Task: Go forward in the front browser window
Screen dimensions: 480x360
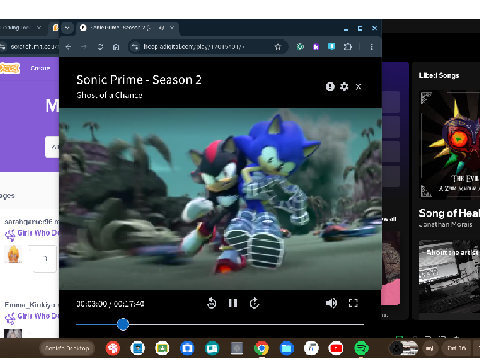Action: [84, 47]
